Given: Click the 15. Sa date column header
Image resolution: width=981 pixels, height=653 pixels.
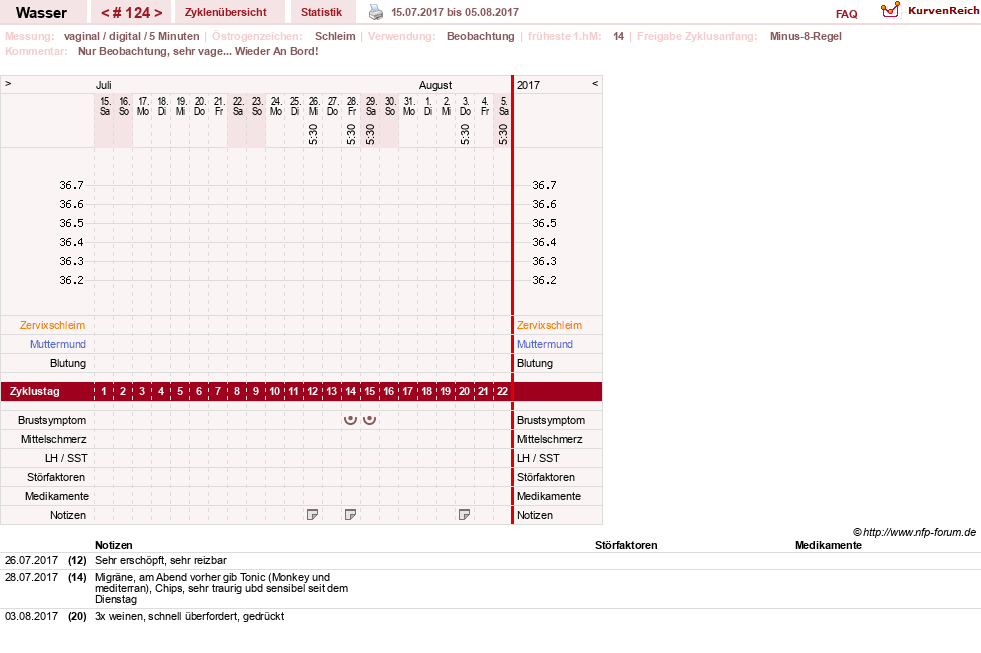Looking at the screenshot, I should pos(104,106).
